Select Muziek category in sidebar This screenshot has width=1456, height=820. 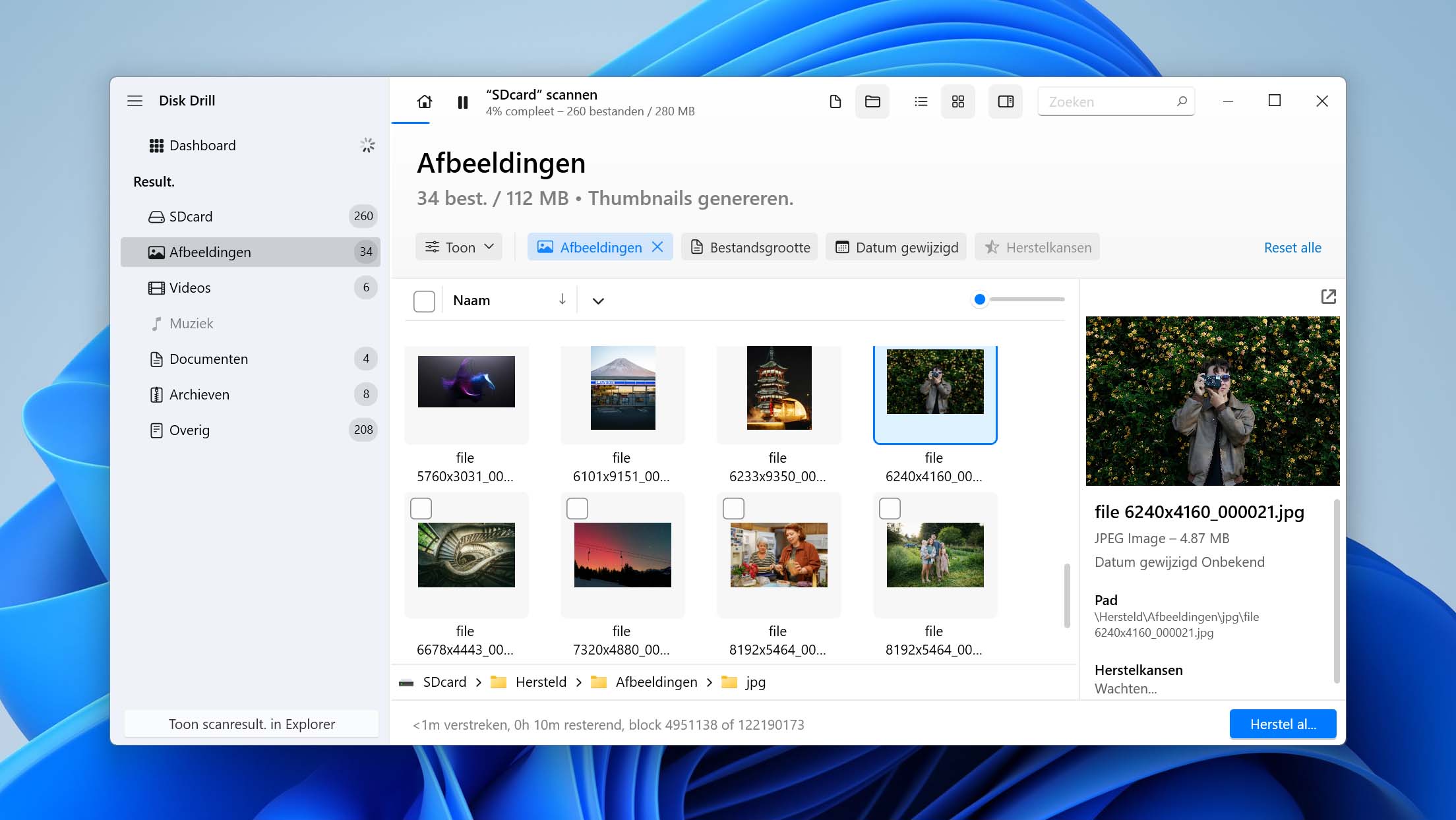point(251,323)
